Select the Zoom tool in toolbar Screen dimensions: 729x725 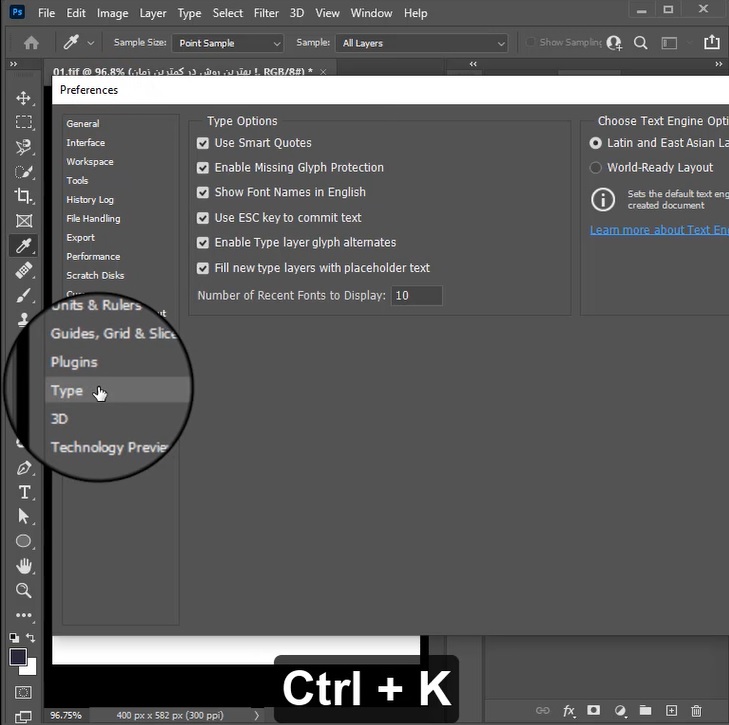(24, 591)
